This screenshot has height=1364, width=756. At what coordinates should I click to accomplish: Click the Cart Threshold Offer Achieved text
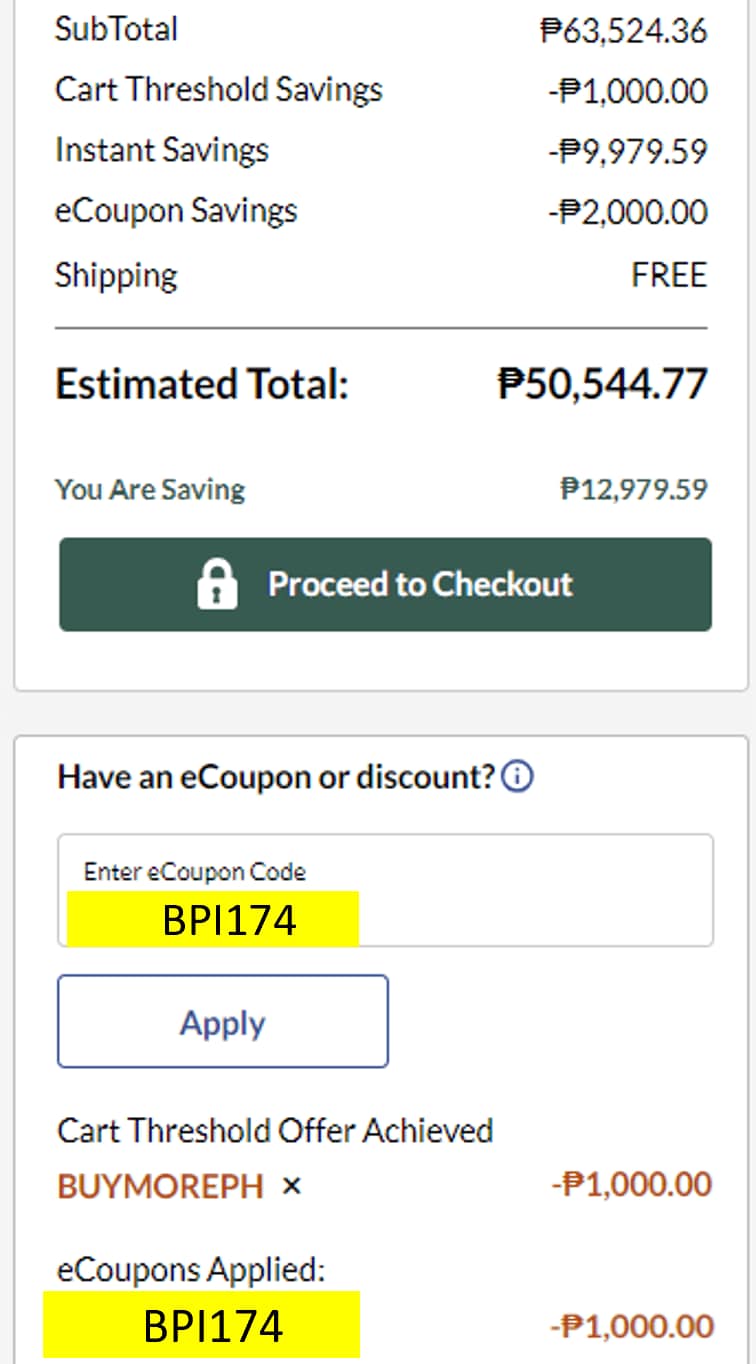click(275, 1131)
